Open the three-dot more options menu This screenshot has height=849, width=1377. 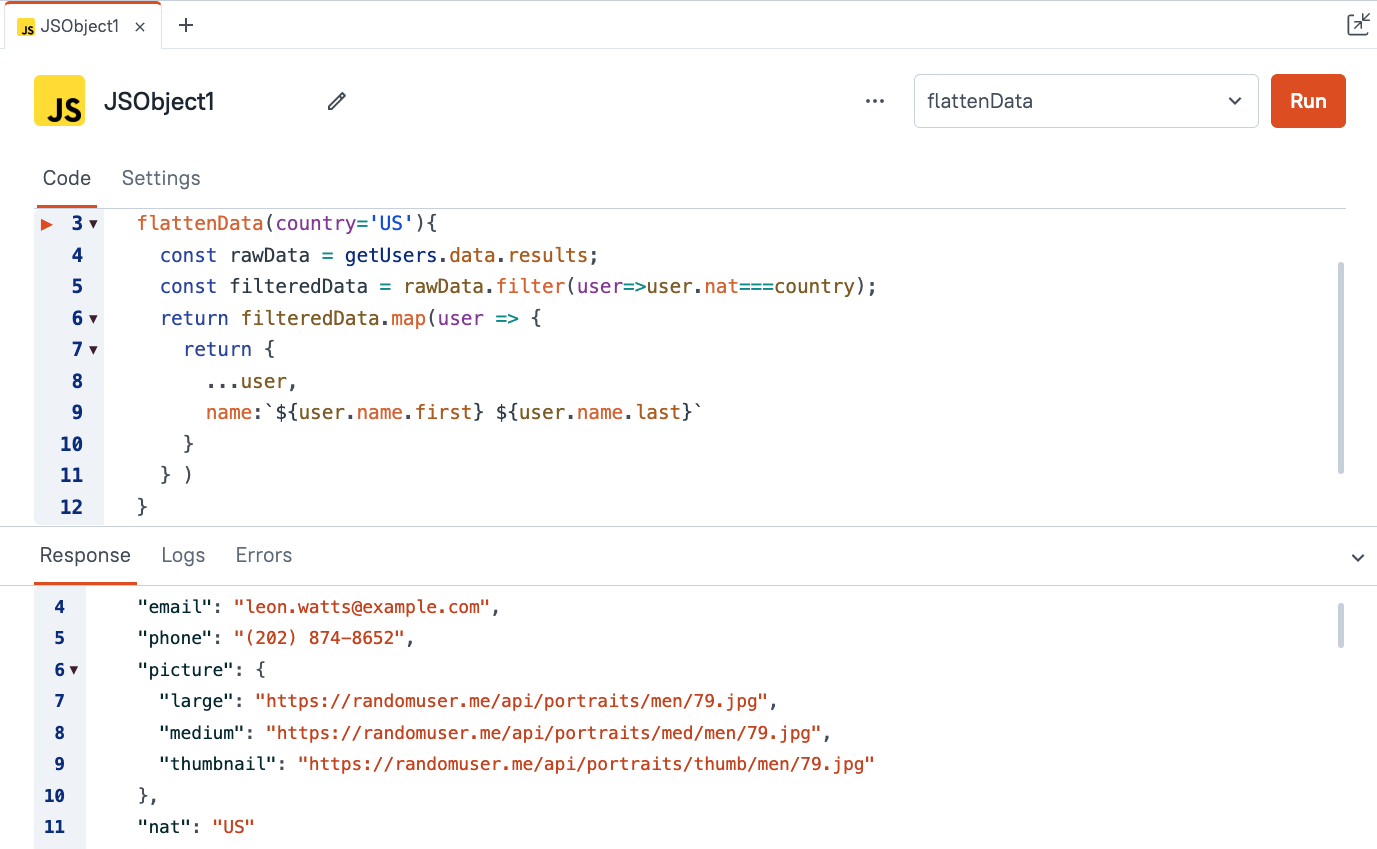875,101
